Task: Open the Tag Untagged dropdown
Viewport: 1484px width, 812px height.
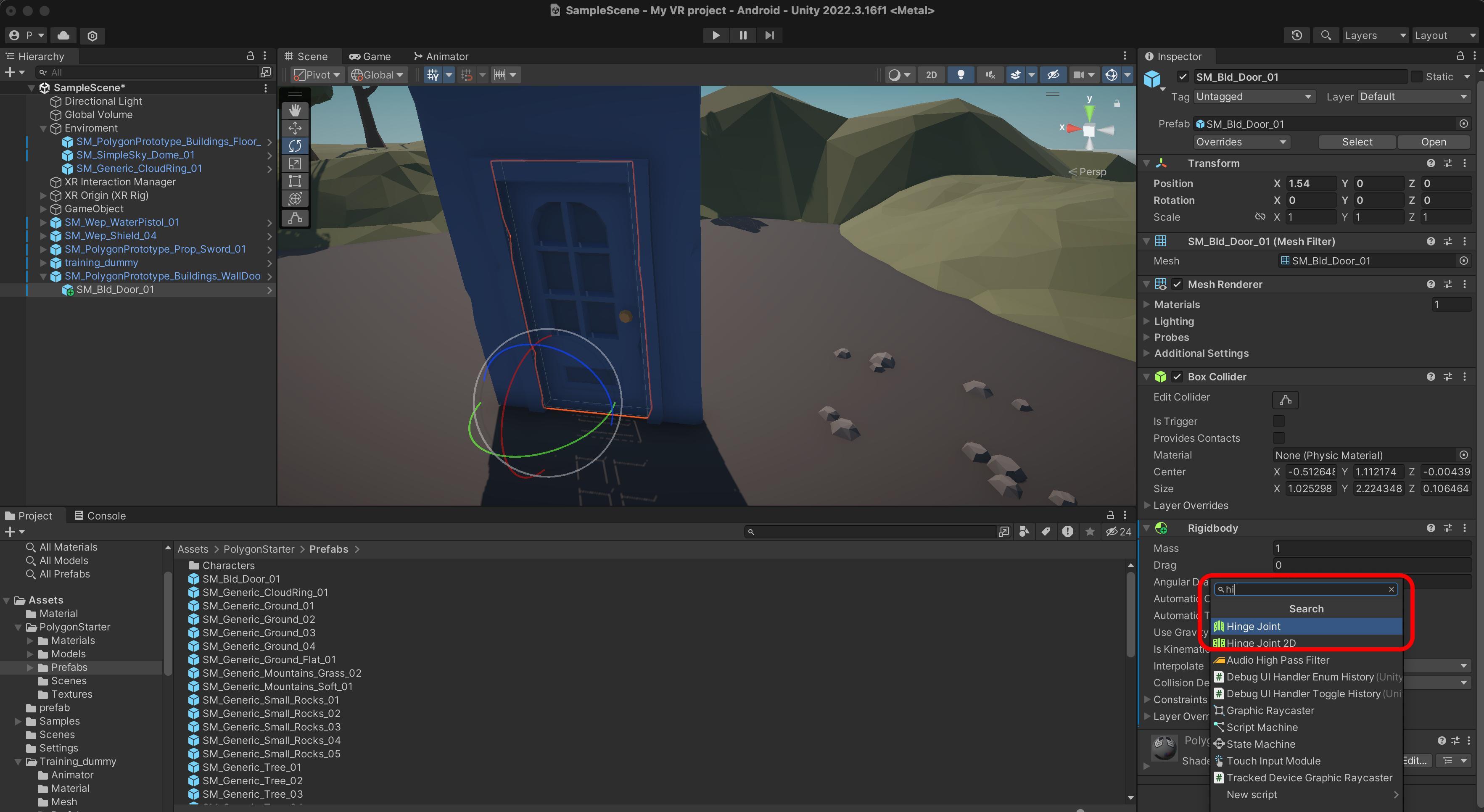Action: click(x=1254, y=97)
